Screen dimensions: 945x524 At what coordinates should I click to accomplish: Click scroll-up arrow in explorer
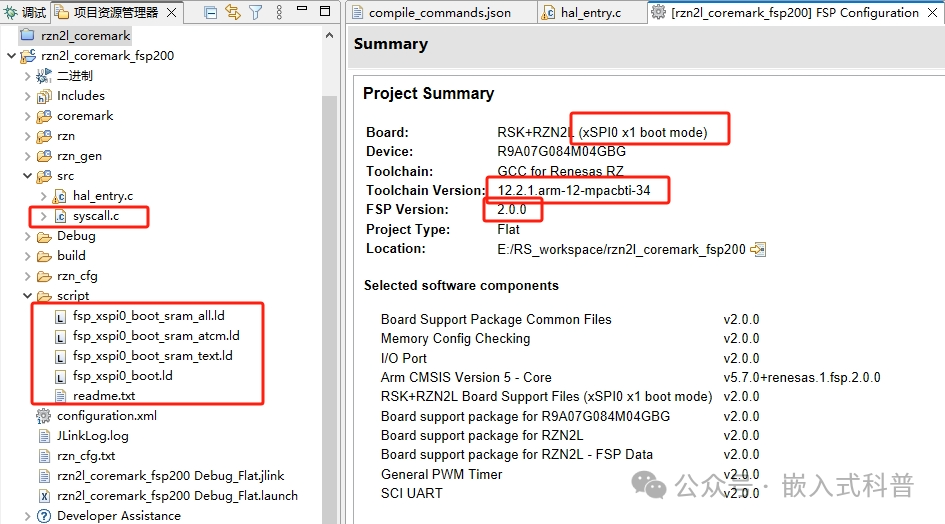pyautogui.click(x=329, y=36)
